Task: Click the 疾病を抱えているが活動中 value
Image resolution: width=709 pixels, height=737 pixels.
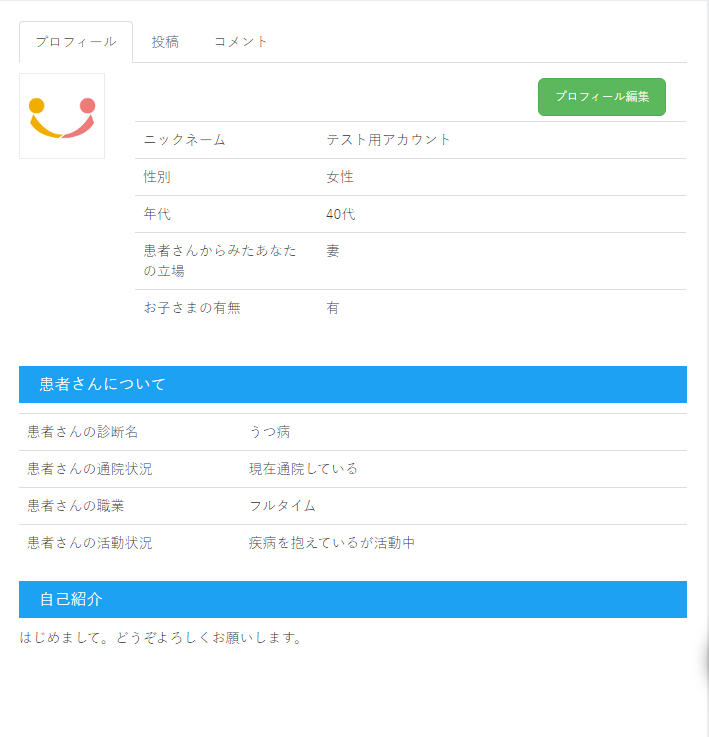Action: (331, 543)
